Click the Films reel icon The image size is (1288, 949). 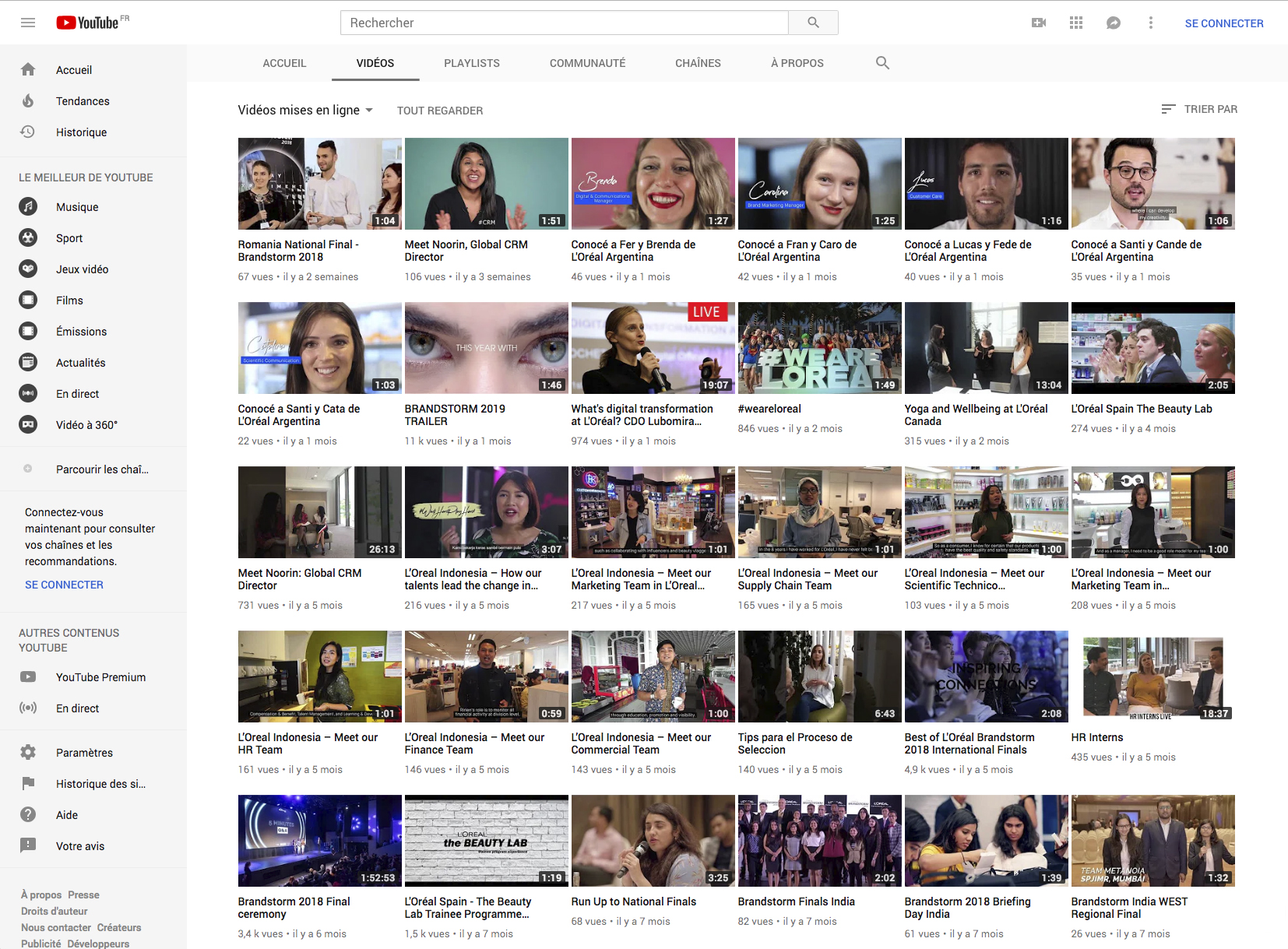tap(28, 300)
